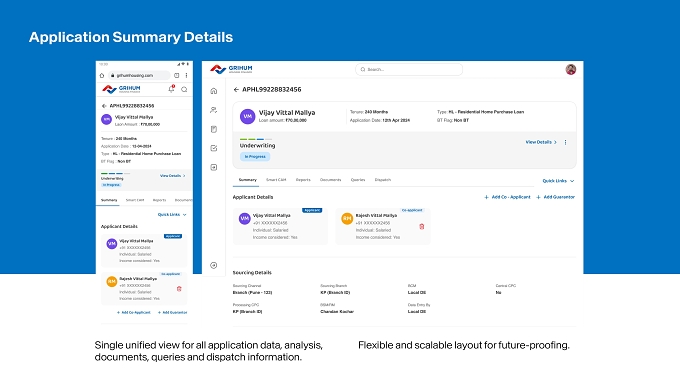Click desktop Add Guarantor
Image resolution: width=680 pixels, height=383 pixels.
(x=556, y=197)
